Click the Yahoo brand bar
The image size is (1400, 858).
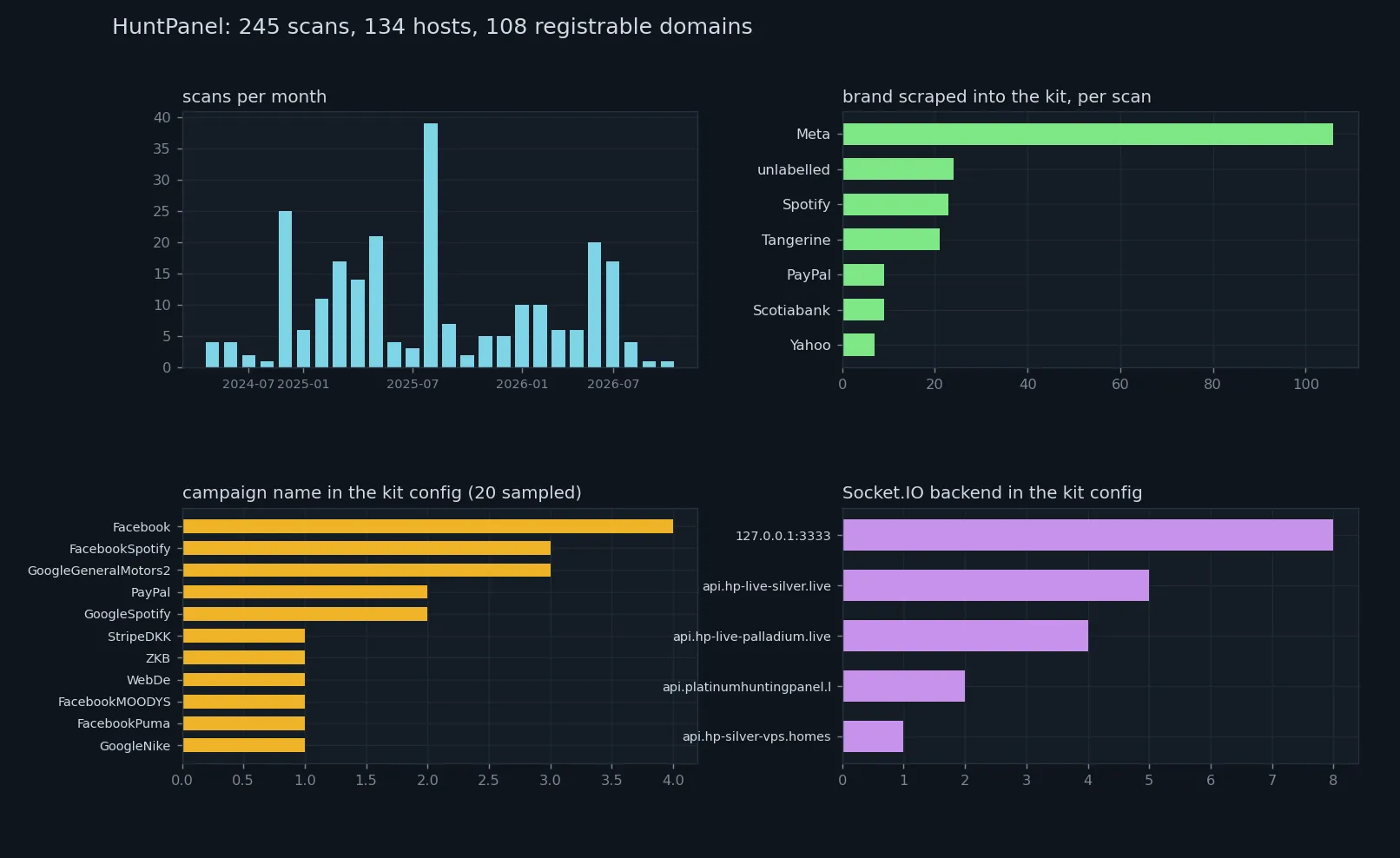point(859,345)
